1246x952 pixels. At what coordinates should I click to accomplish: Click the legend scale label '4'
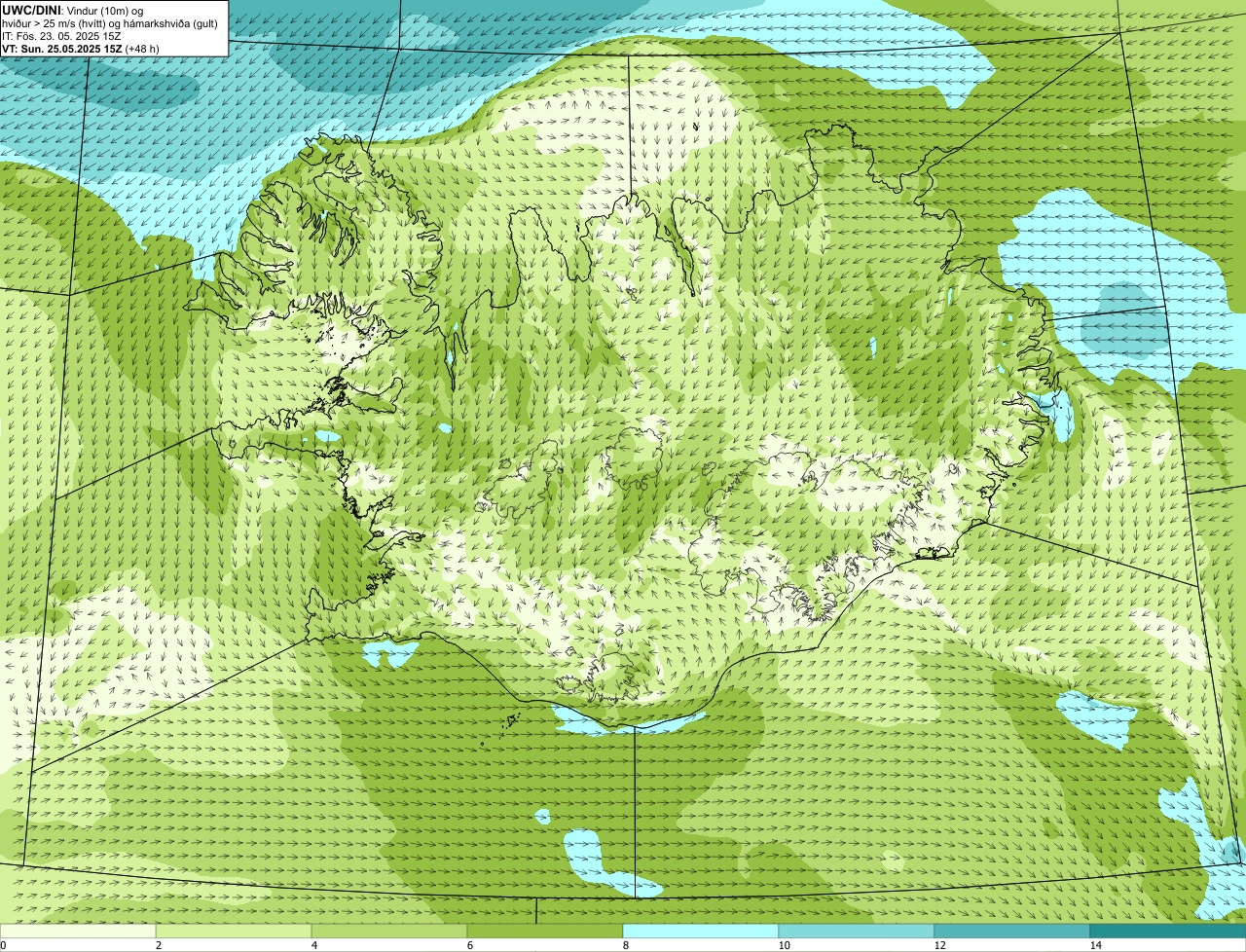tap(313, 945)
